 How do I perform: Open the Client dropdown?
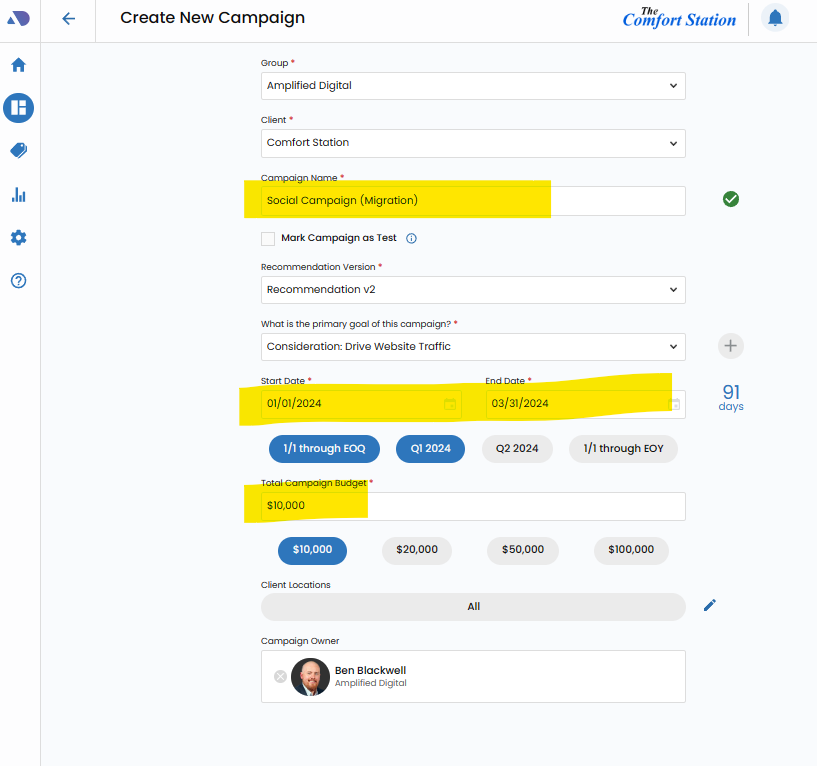point(473,143)
